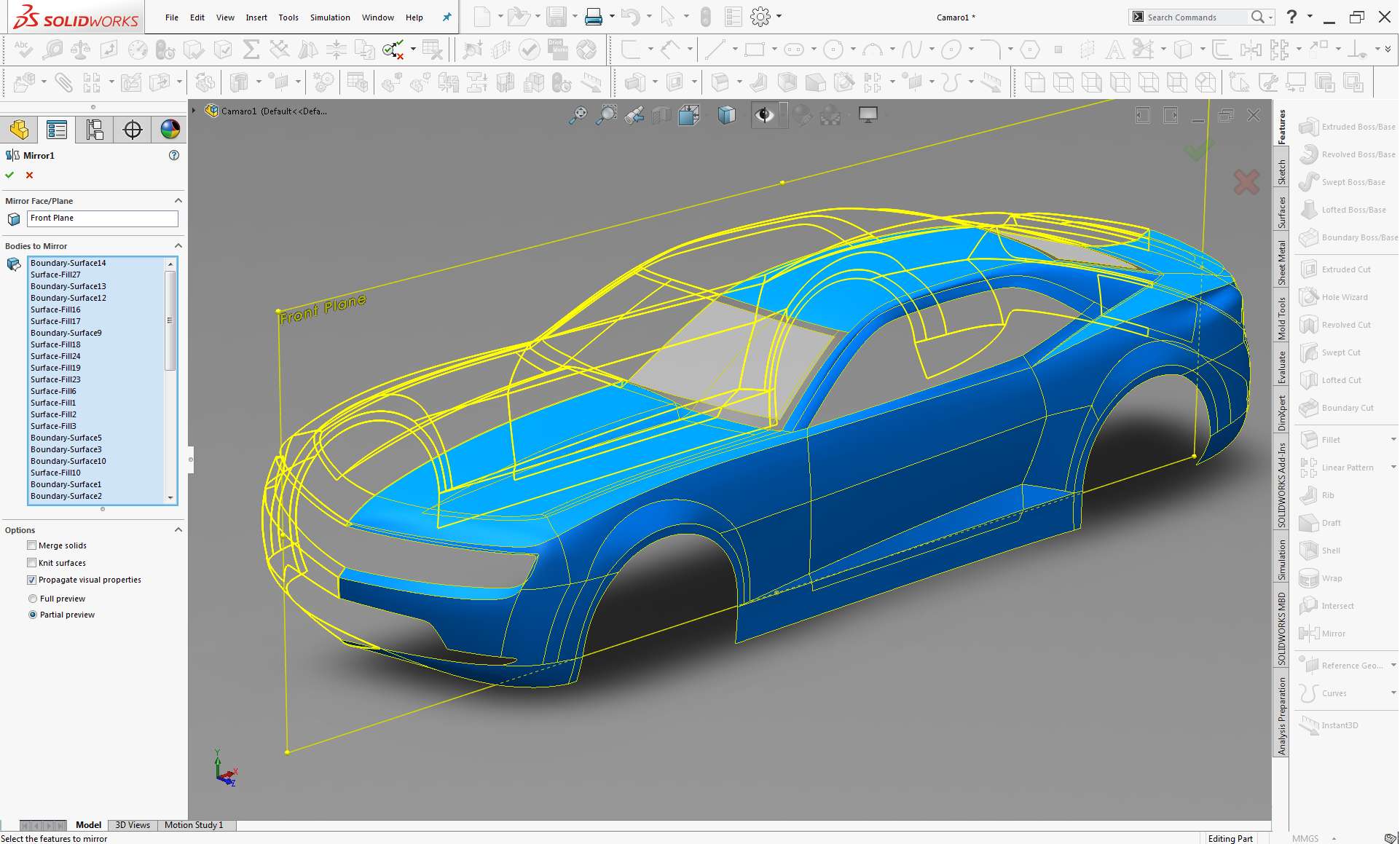Image resolution: width=1400 pixels, height=844 pixels.
Task: Open the DisplayManager color sphere tab
Action: [x=170, y=130]
